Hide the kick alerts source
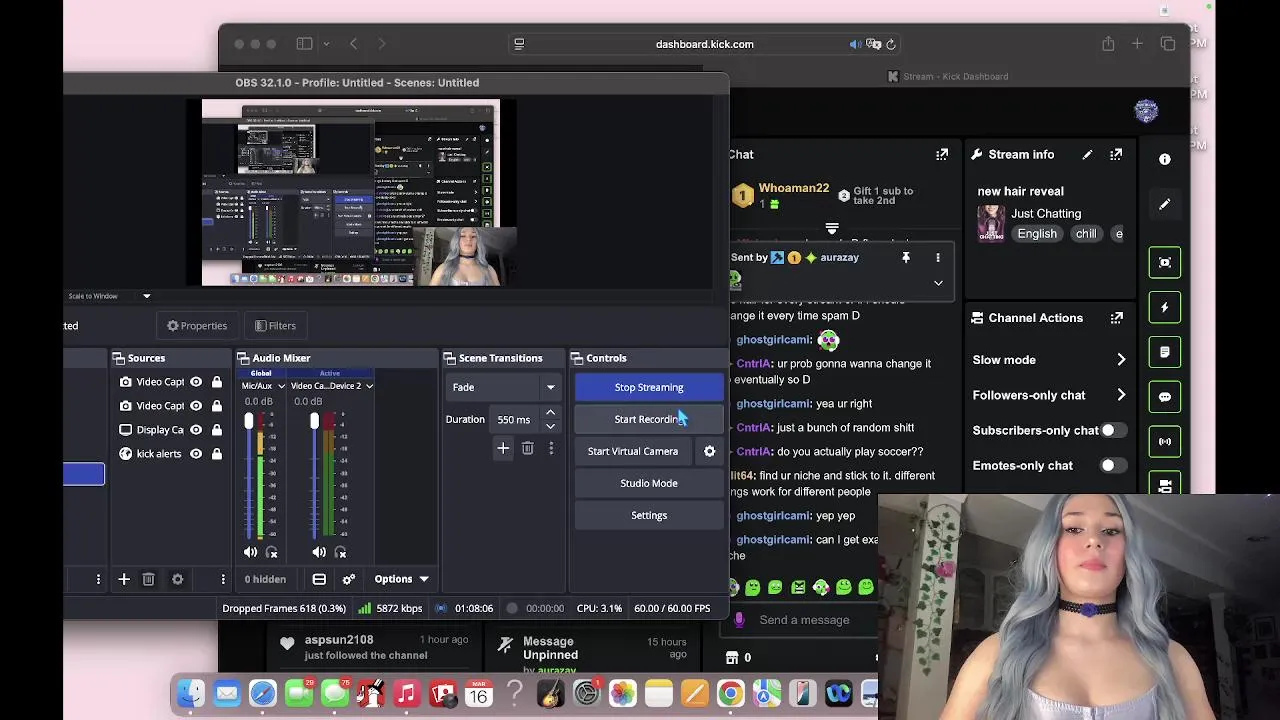 click(x=196, y=454)
